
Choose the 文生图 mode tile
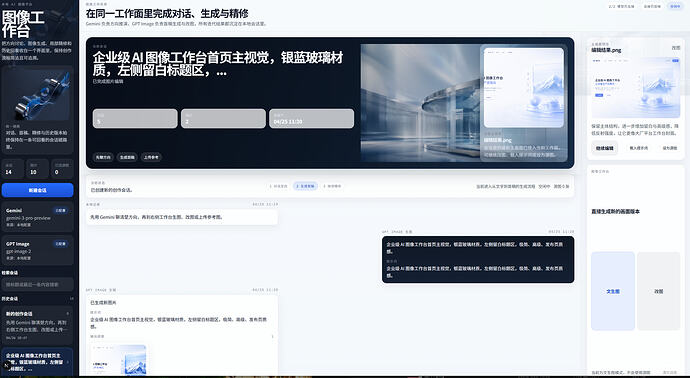coord(613,291)
